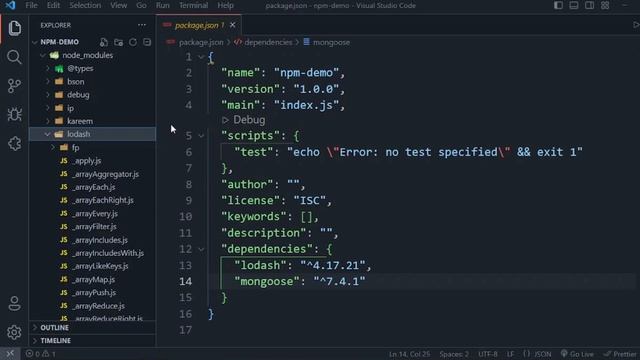This screenshot has height=360, width=640.
Task: Open the Terminal menu
Action: [x=193, y=5]
